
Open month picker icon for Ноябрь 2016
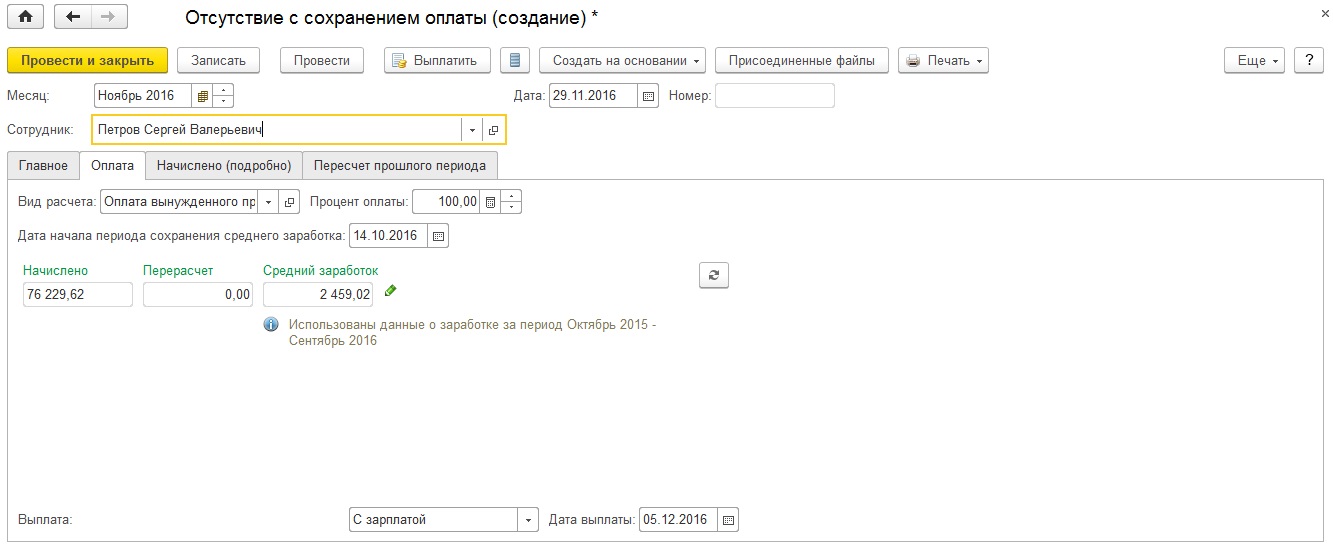203,96
